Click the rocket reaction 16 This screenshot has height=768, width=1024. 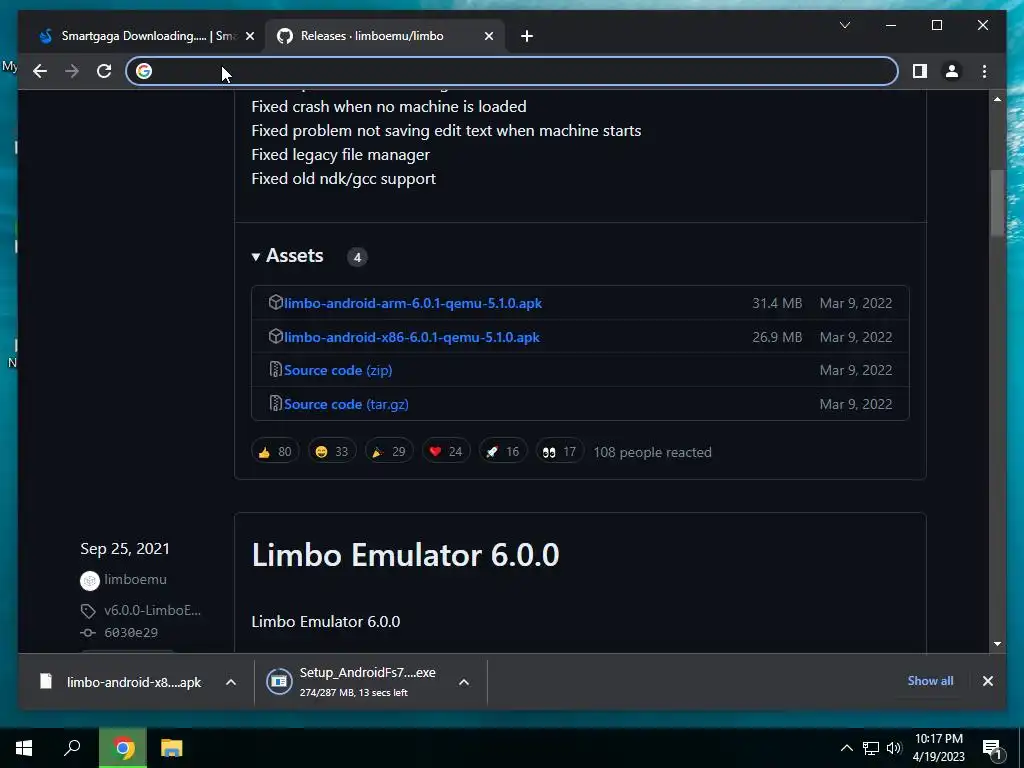pyautogui.click(x=503, y=451)
